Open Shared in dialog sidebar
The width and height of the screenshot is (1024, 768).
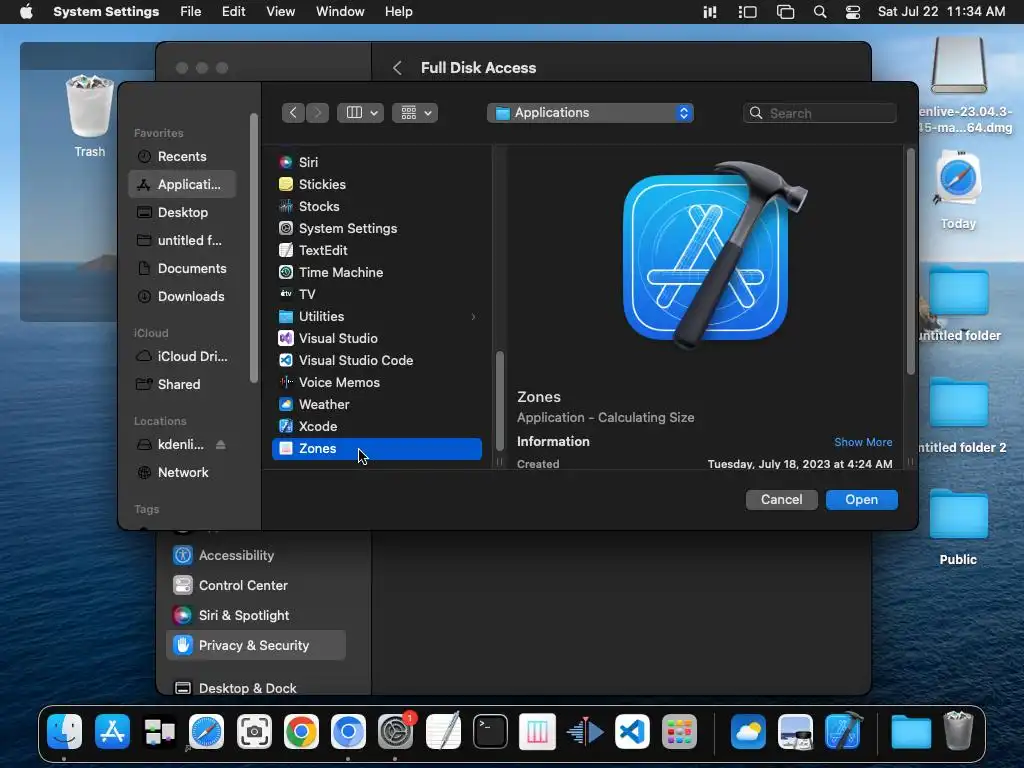point(182,385)
